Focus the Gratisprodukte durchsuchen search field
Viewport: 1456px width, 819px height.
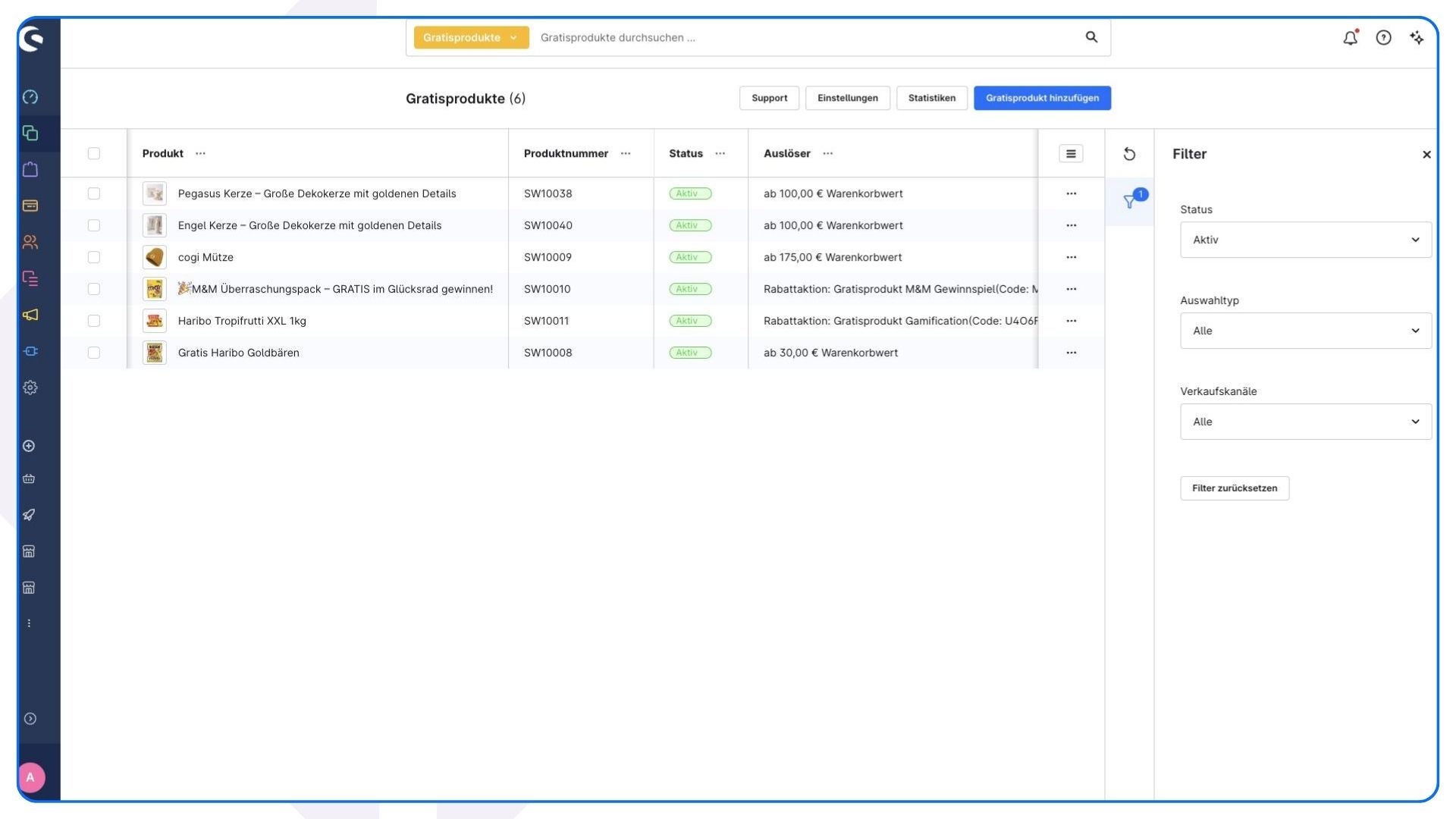click(804, 37)
